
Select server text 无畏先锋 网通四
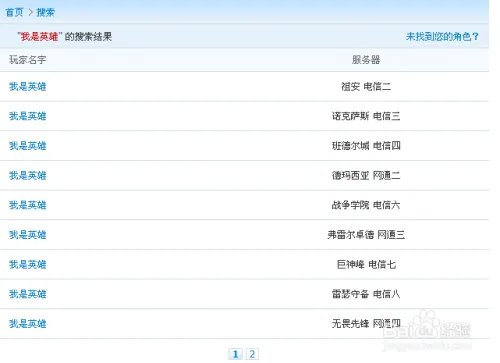click(x=366, y=323)
